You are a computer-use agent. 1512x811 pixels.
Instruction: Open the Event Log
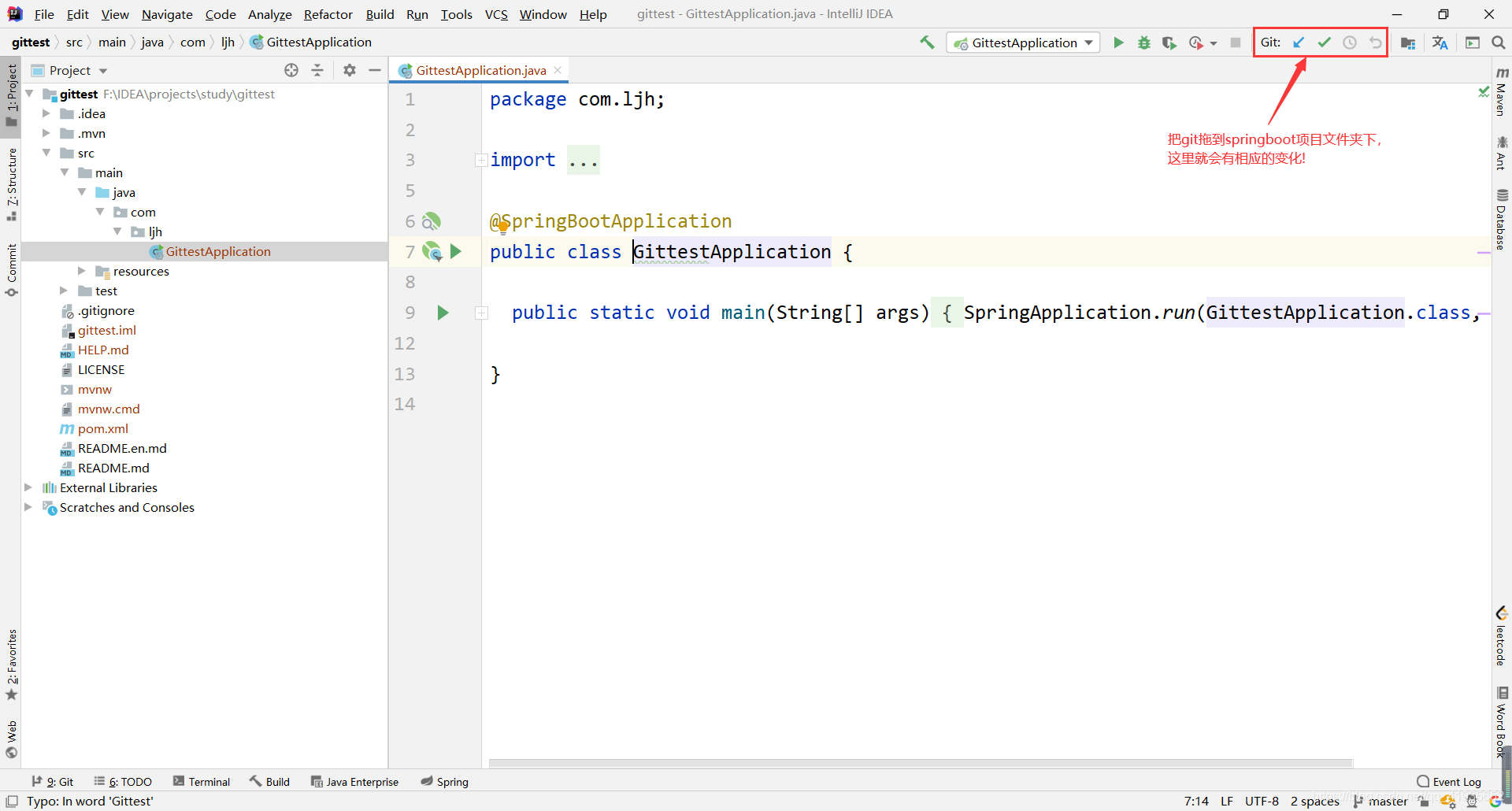(x=1449, y=782)
